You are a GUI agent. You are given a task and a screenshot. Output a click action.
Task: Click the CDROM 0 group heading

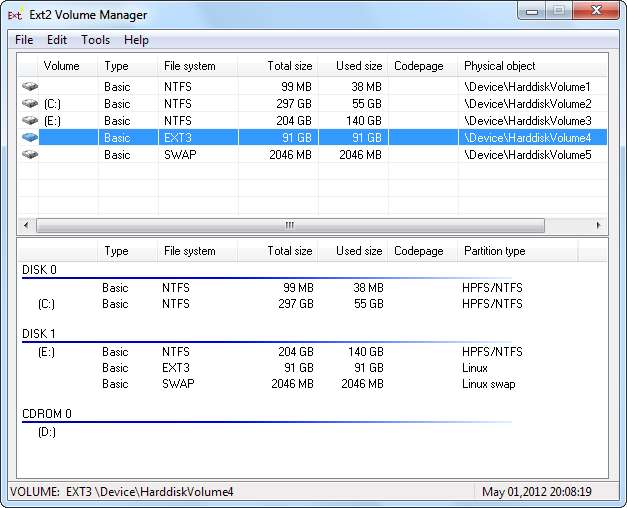(x=47, y=414)
